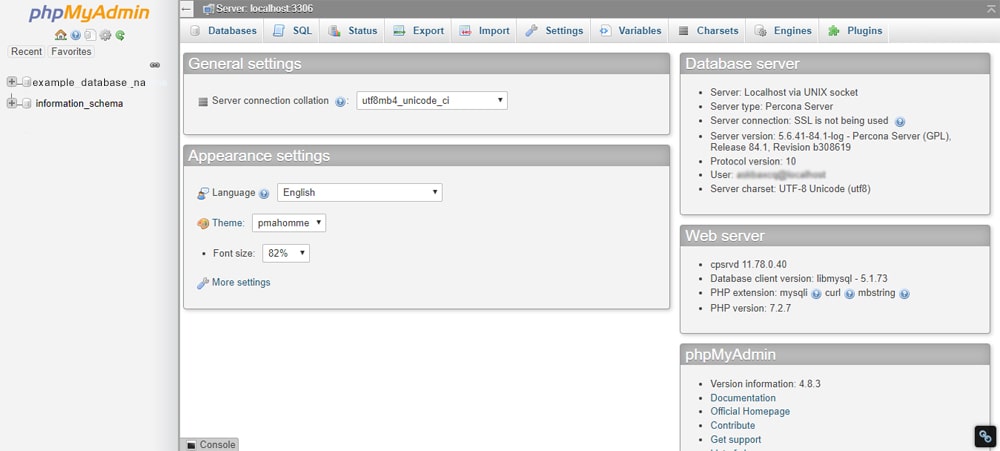Click the link chain icon in navigation panel
Screen dimensions: 1000x451
click(x=154, y=65)
